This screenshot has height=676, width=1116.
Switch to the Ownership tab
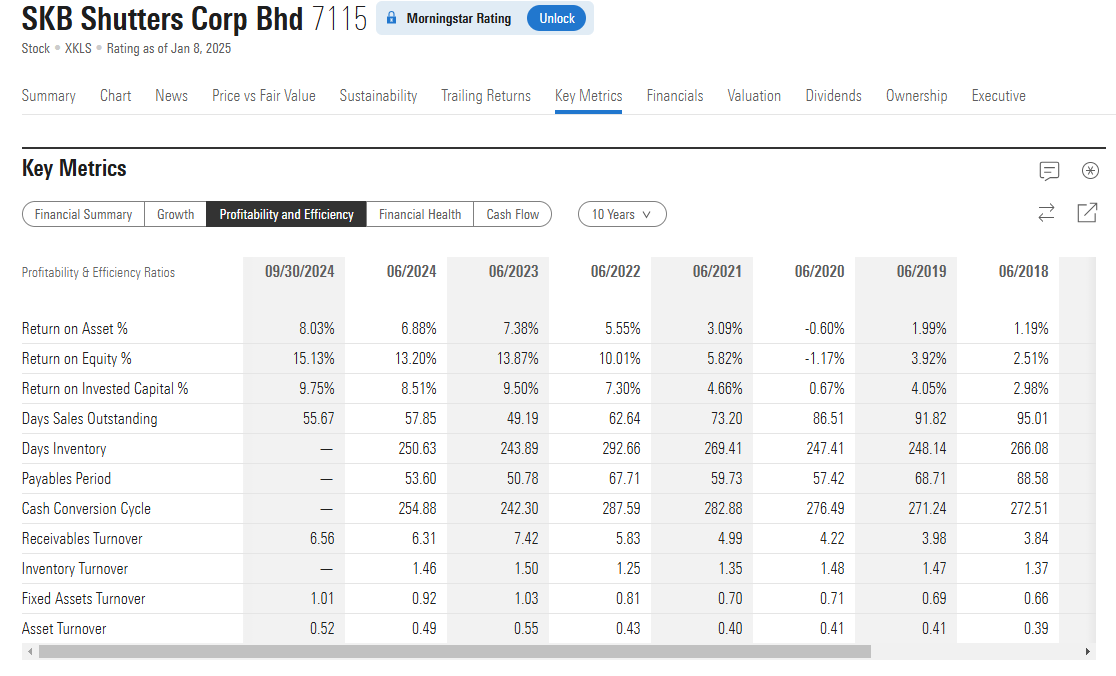917,96
